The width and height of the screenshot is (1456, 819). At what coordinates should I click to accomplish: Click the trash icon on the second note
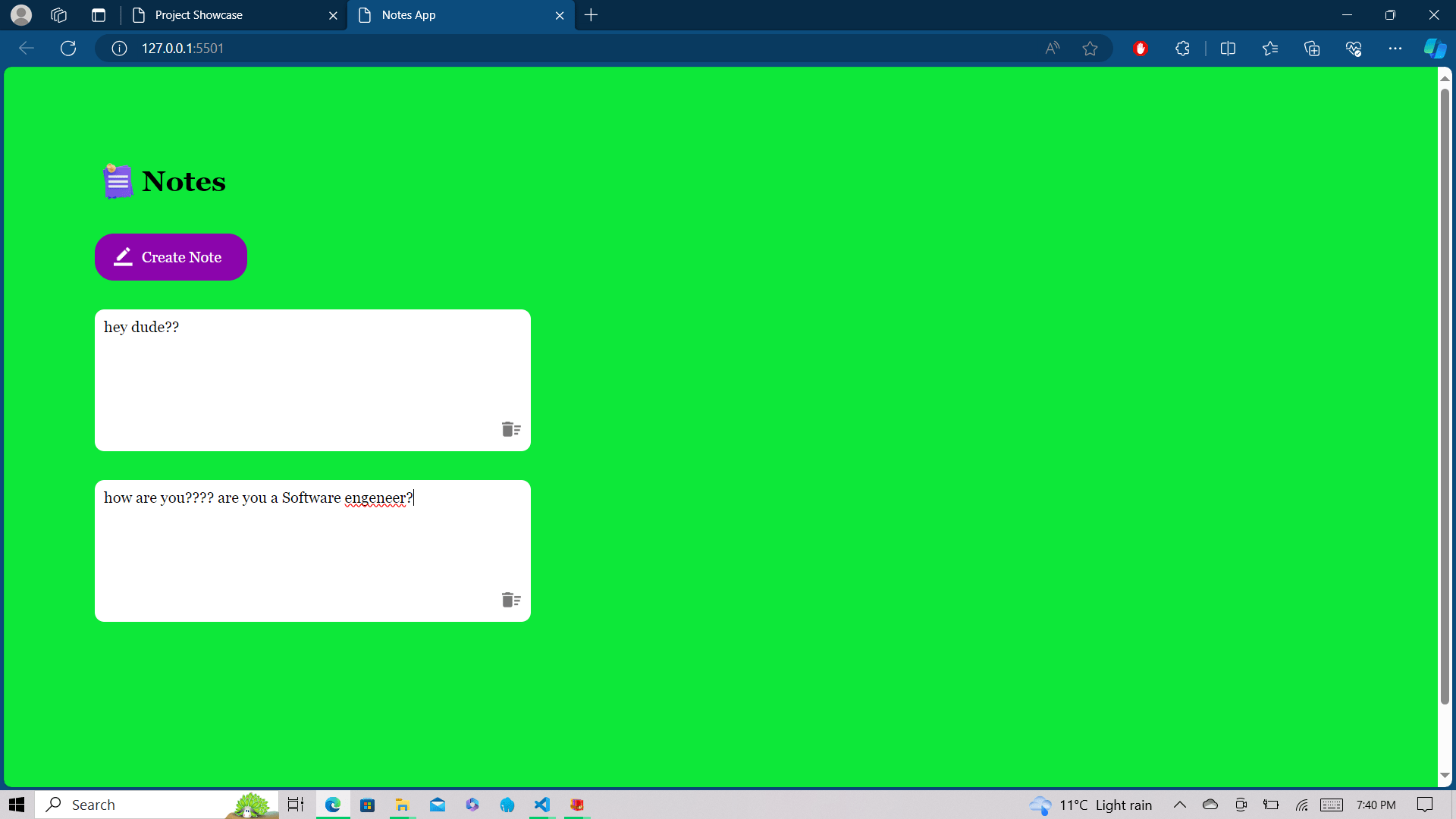point(510,600)
